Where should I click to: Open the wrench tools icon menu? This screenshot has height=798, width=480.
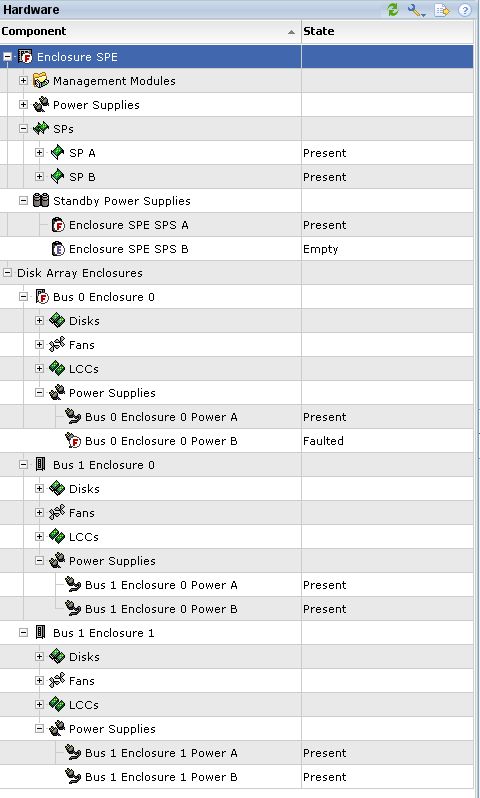416,10
